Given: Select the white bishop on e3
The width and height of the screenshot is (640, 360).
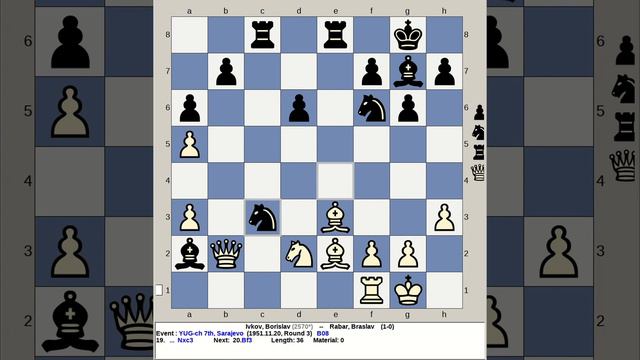Looking at the screenshot, I should click(x=335, y=218).
